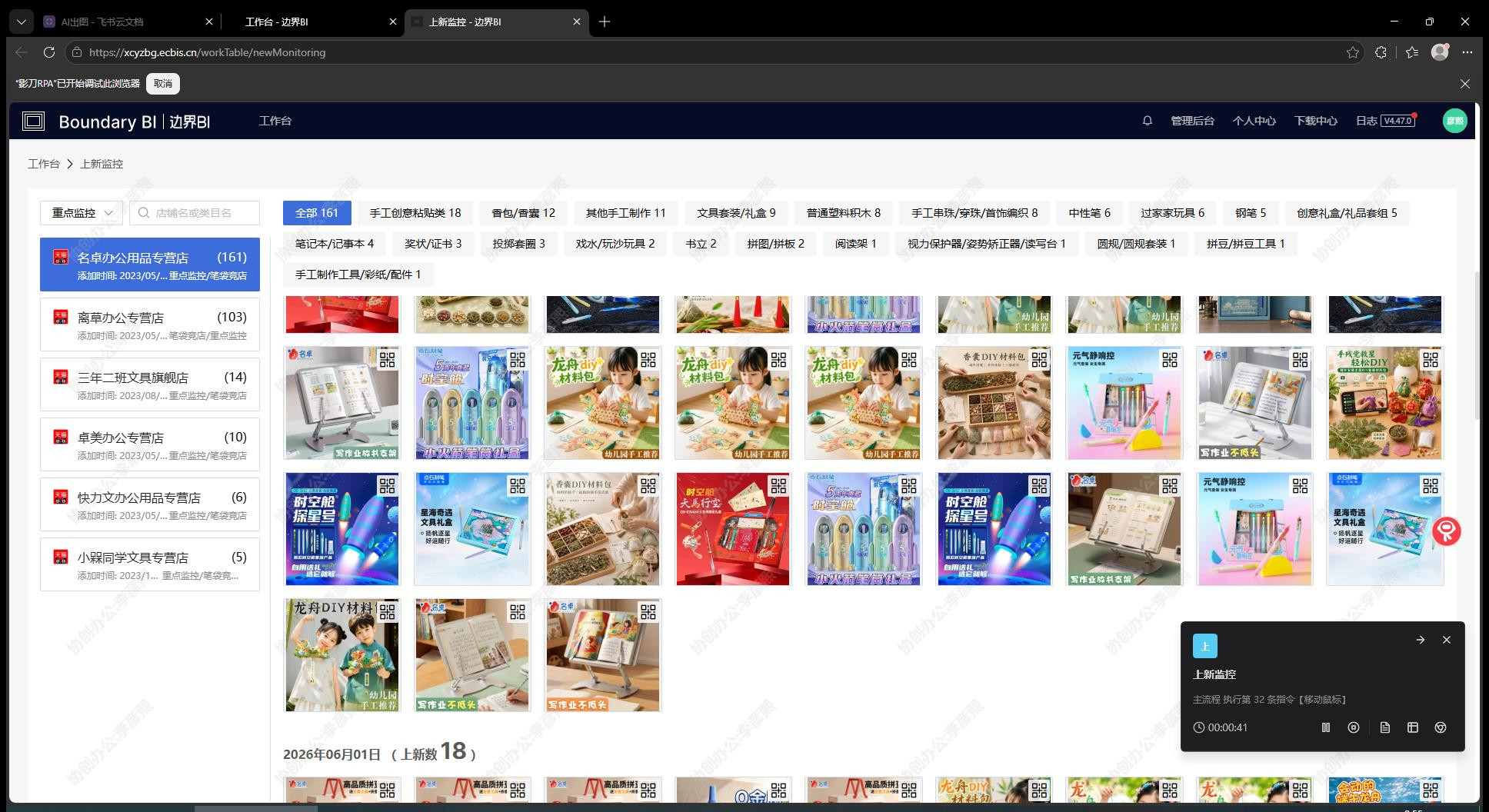Click the blue 上 app icon in RPA panel
1489x812 pixels.
click(1205, 646)
